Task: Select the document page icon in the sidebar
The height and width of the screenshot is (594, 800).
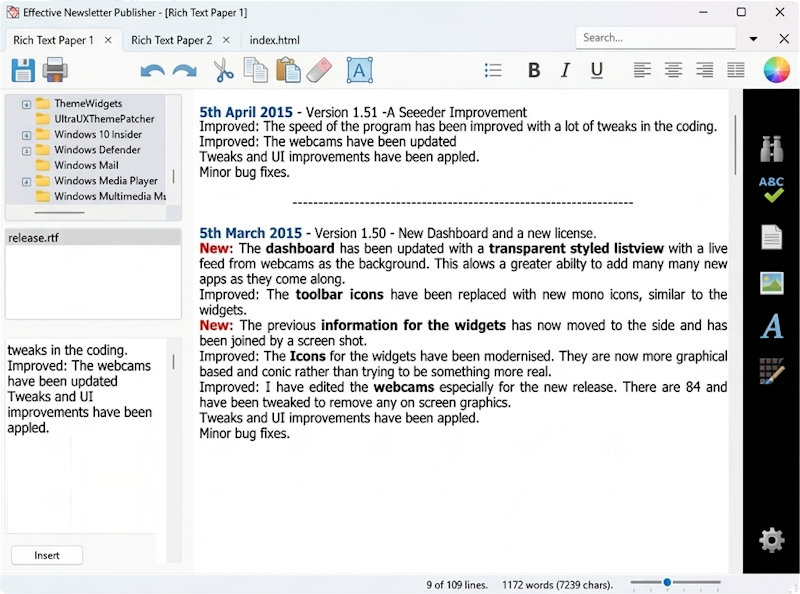Action: click(771, 237)
